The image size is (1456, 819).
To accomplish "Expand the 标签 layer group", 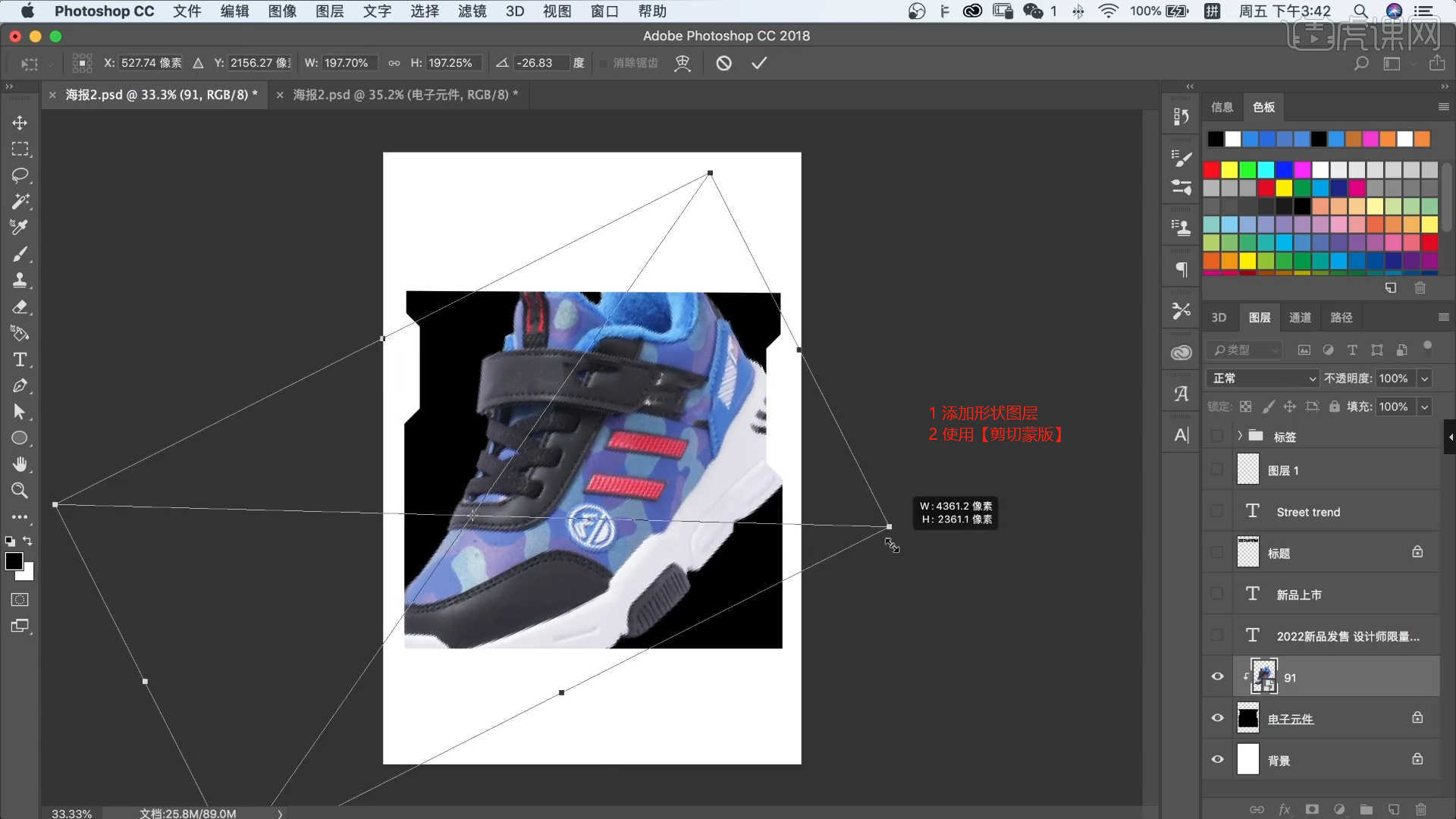I will pos(1239,435).
